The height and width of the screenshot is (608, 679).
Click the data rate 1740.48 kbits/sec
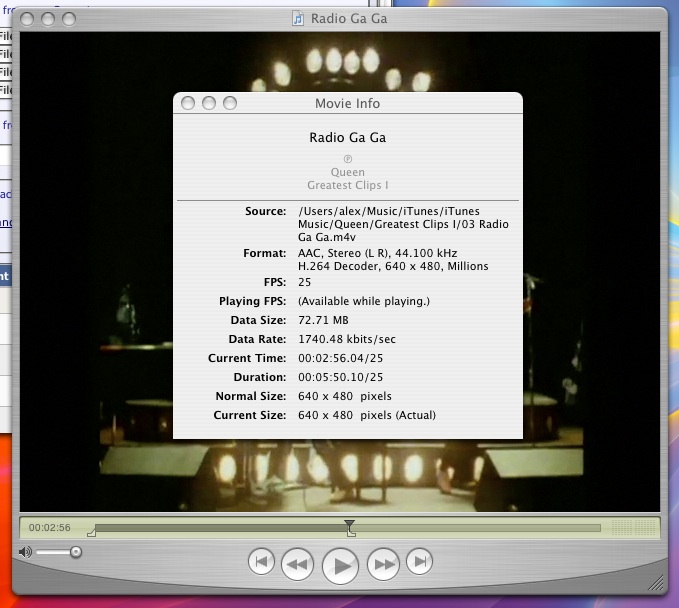tap(347, 339)
